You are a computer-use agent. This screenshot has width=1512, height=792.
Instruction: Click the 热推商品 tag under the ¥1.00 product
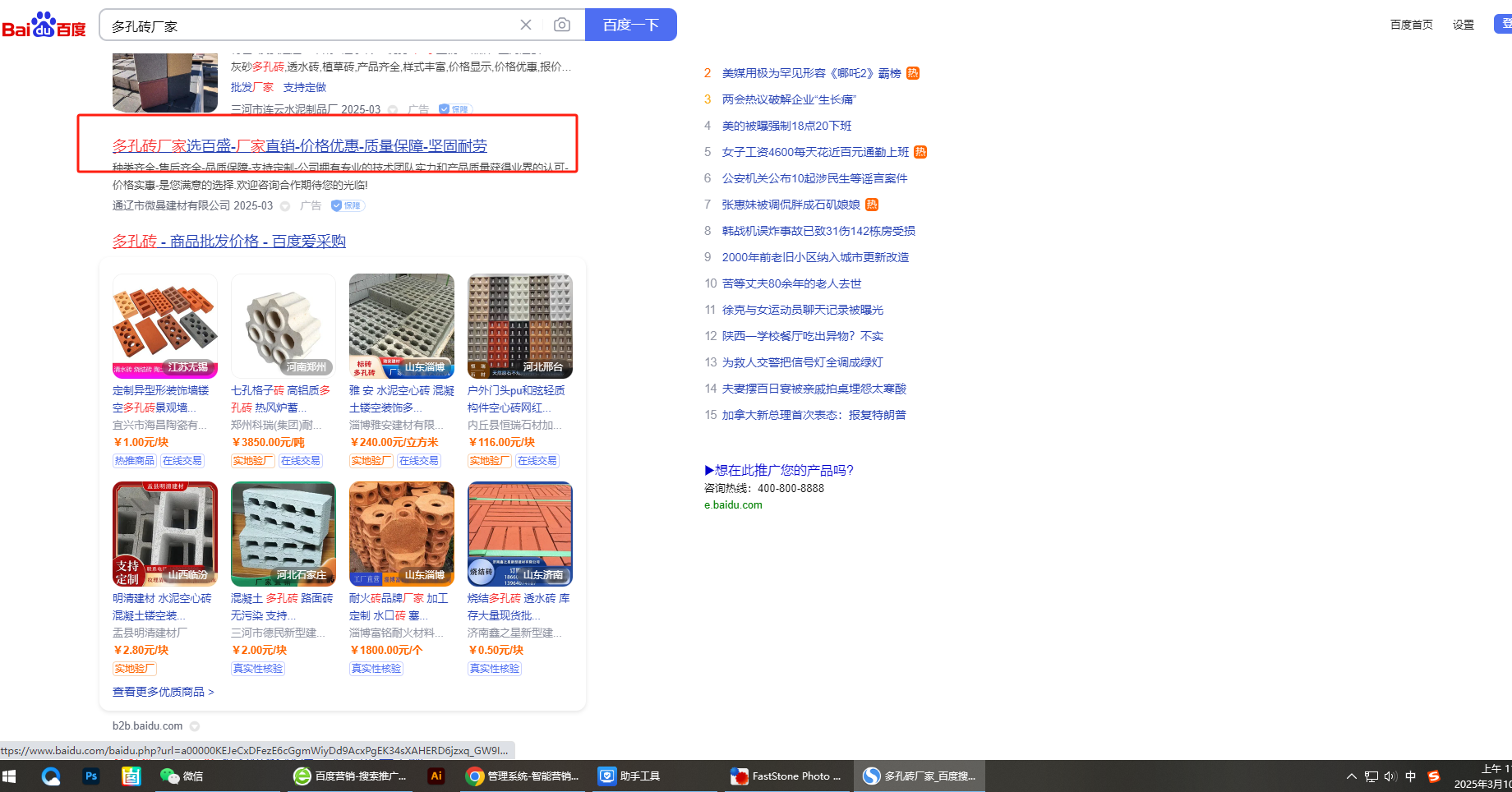point(135,461)
